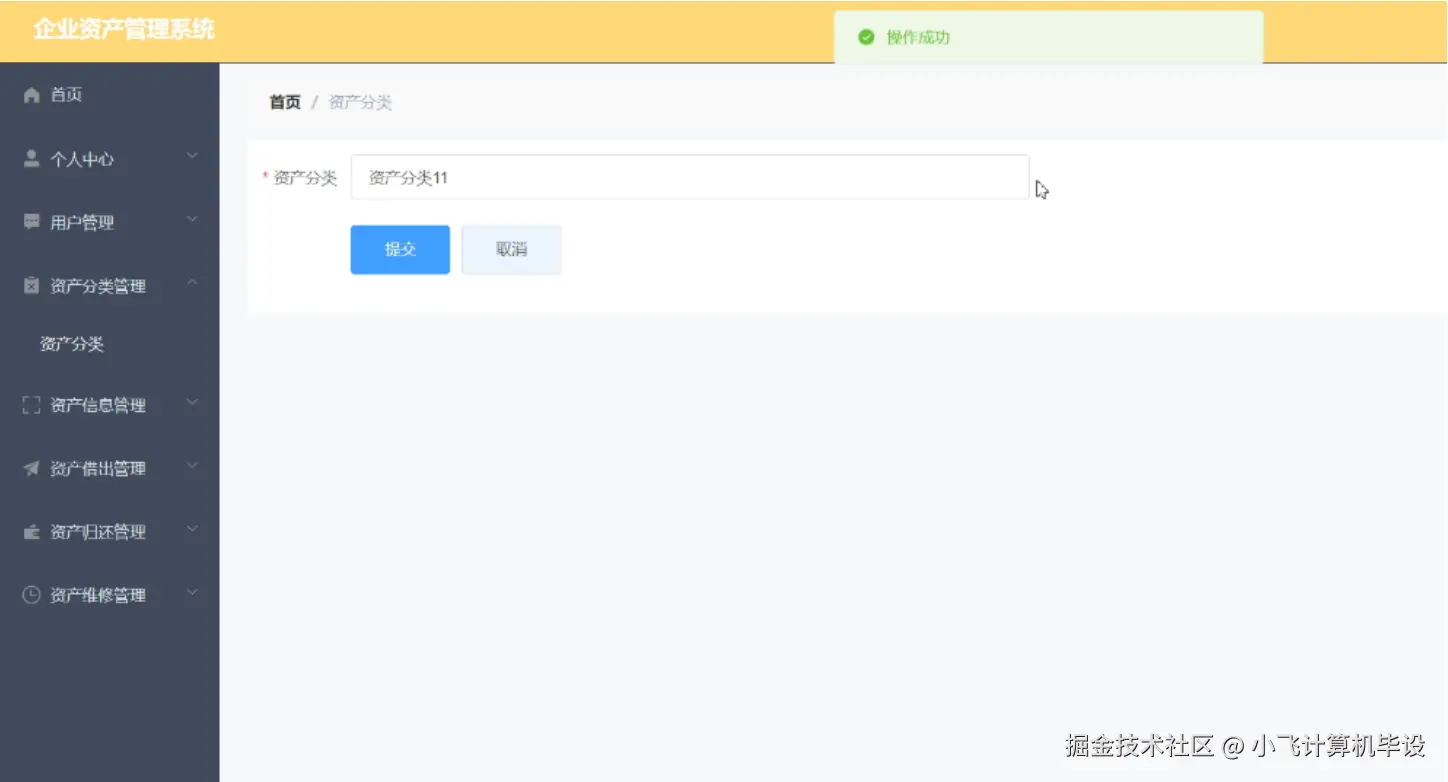Open the 首页 sidebar menu item
This screenshot has width=1448, height=782.
click(109, 95)
